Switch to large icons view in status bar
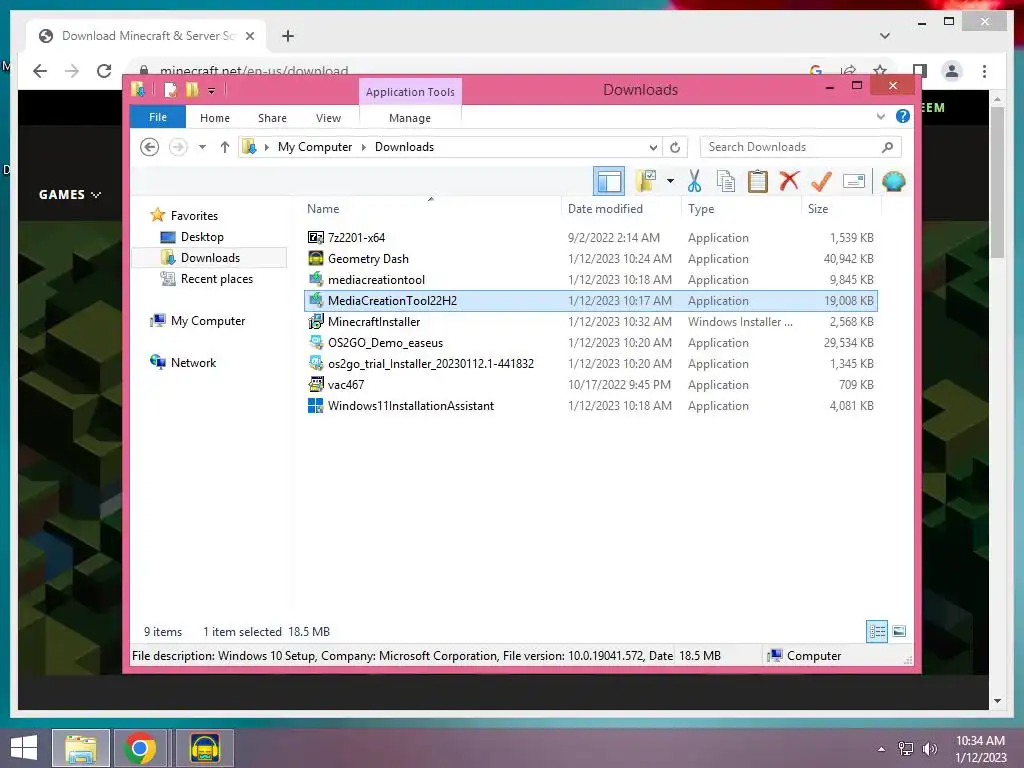This screenshot has height=768, width=1024. pos(899,631)
